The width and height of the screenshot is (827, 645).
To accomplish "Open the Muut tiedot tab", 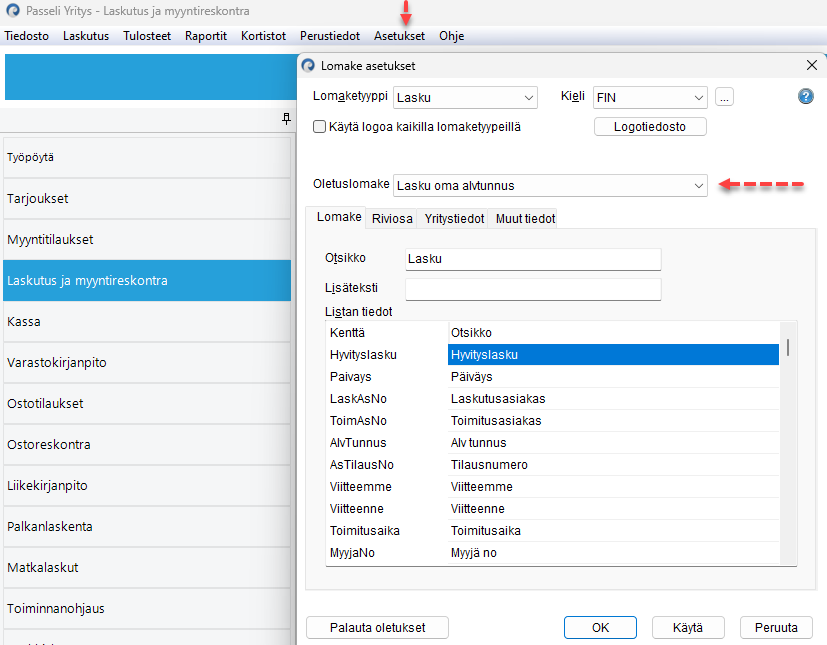I will [525, 218].
